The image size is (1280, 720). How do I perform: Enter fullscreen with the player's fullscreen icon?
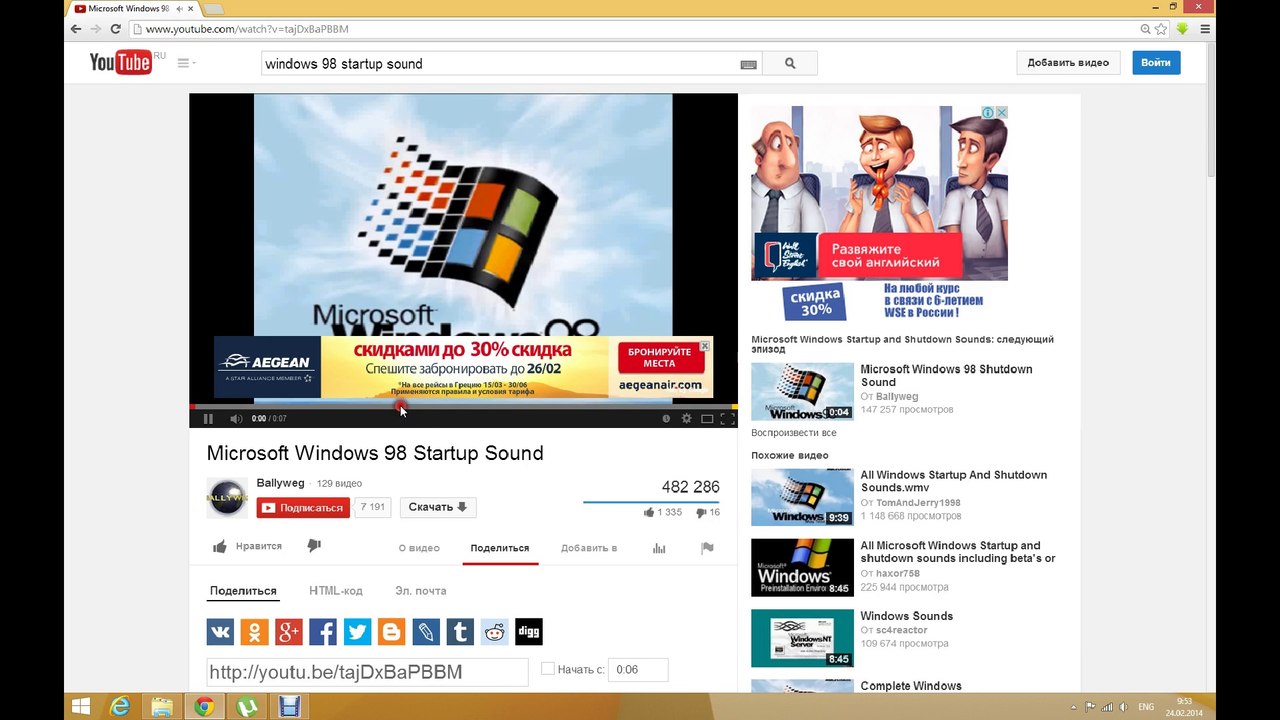tap(727, 419)
